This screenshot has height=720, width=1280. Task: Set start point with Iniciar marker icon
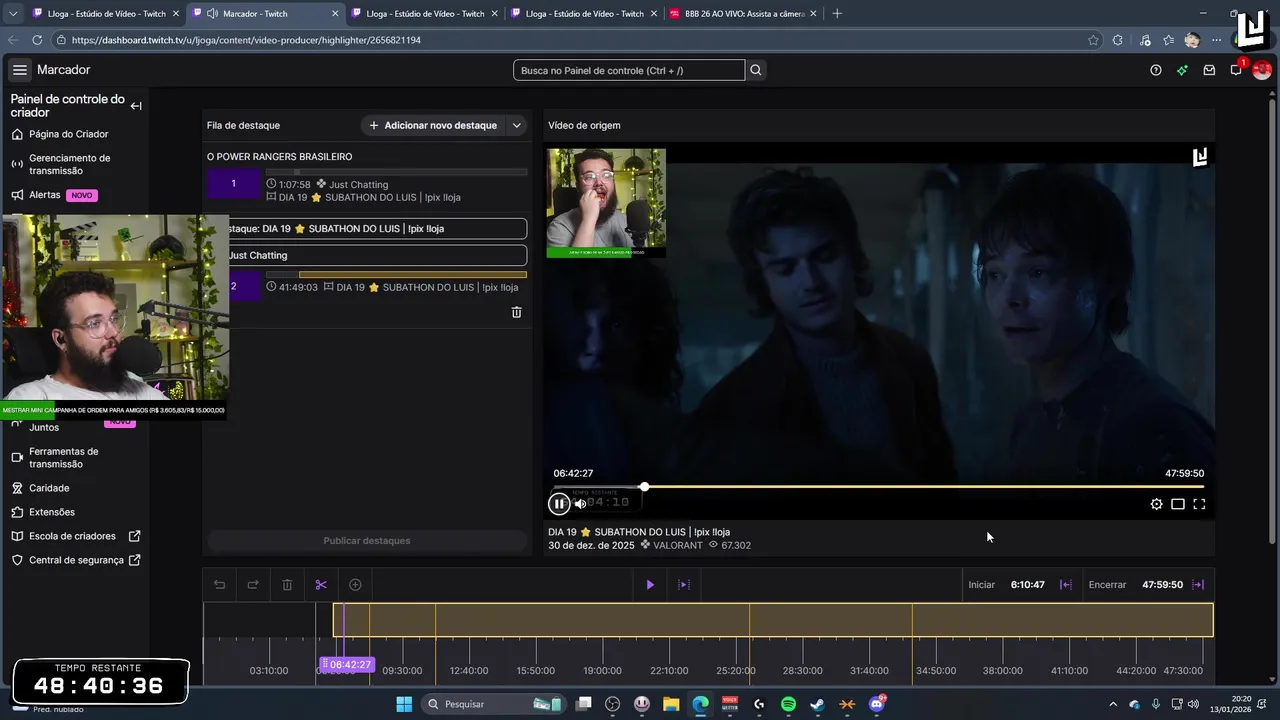pyautogui.click(x=1066, y=585)
